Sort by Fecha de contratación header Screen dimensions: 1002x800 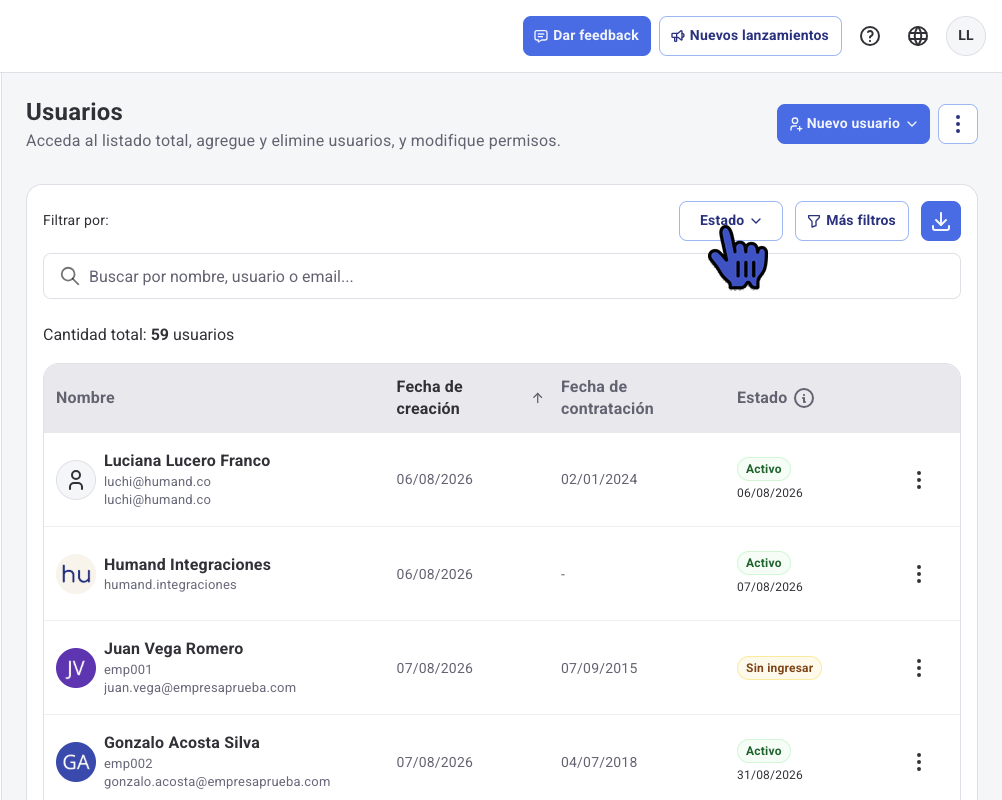pos(607,397)
